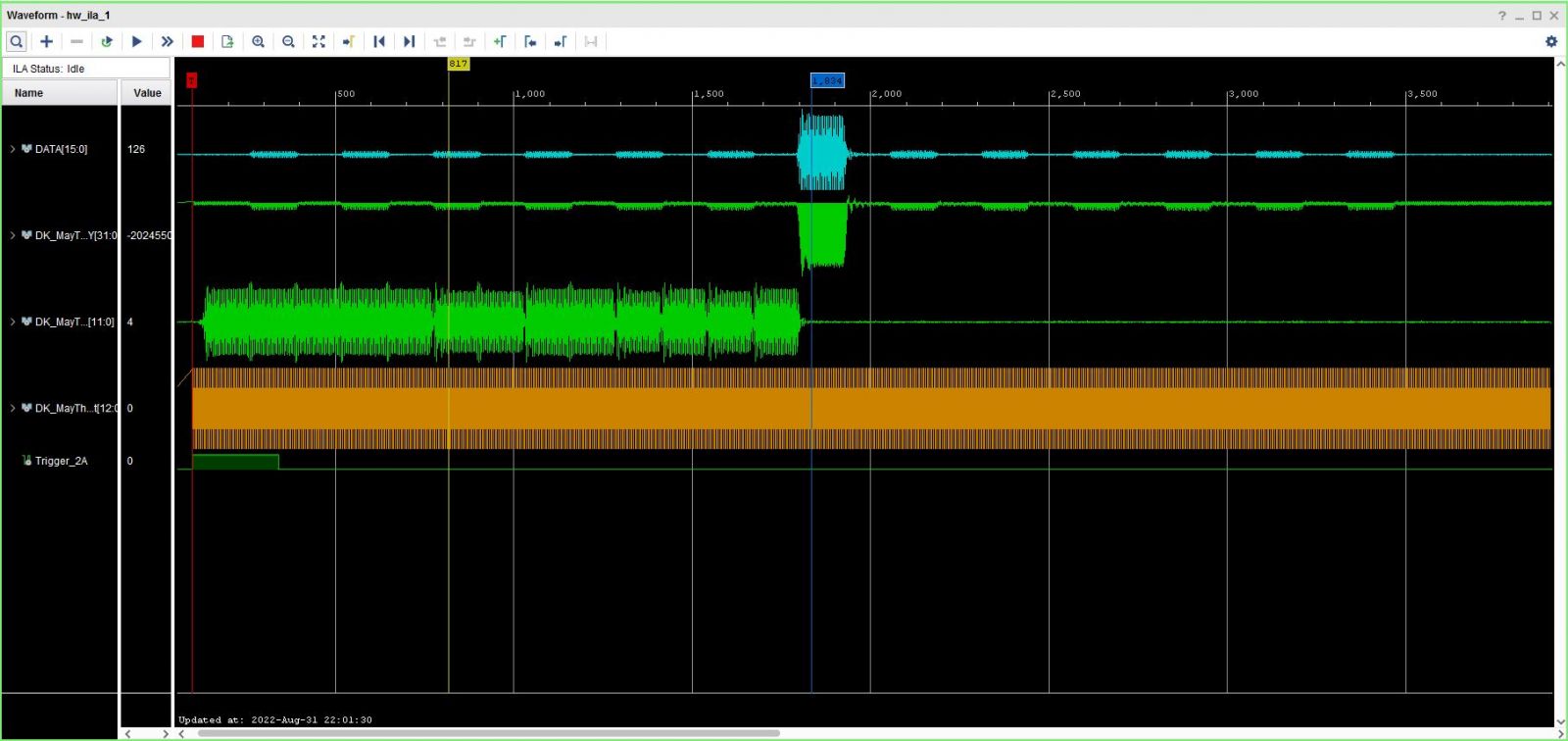Click the Name column header
The height and width of the screenshot is (741, 1568).
(x=59, y=93)
